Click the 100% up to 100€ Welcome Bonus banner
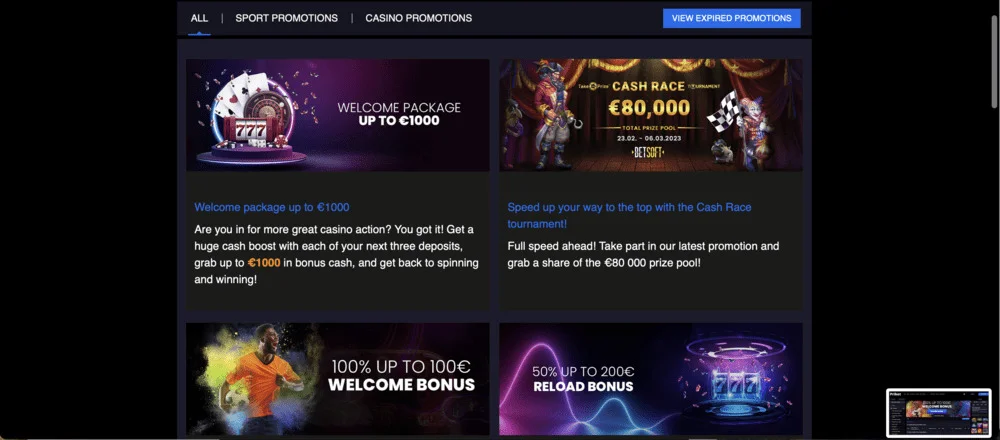 (x=337, y=379)
